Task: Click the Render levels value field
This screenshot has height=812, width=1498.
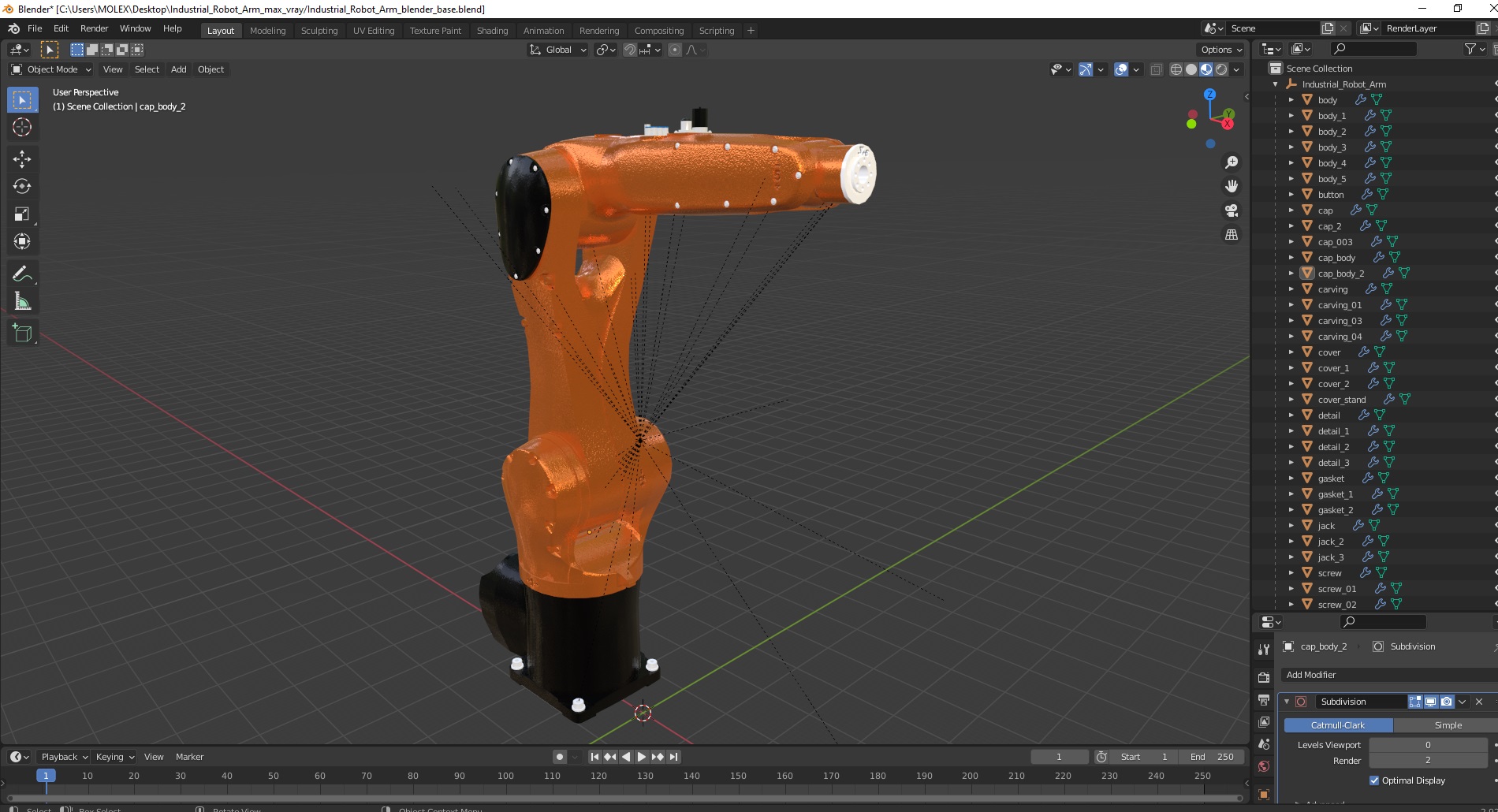Action: point(1428,761)
